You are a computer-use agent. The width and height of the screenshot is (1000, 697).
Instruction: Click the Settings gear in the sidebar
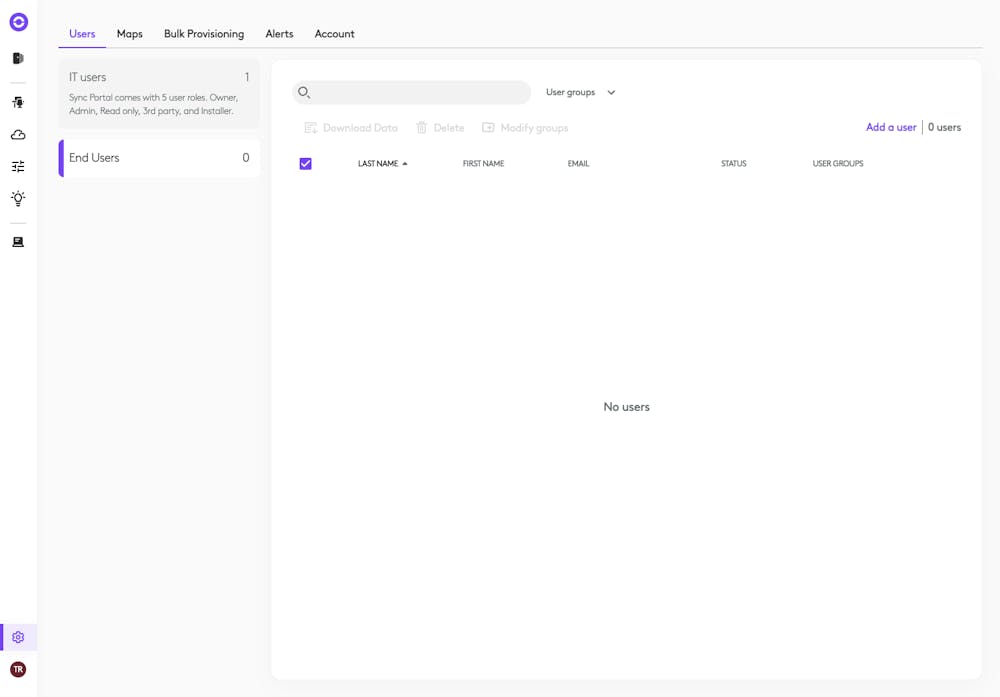pyautogui.click(x=17, y=636)
